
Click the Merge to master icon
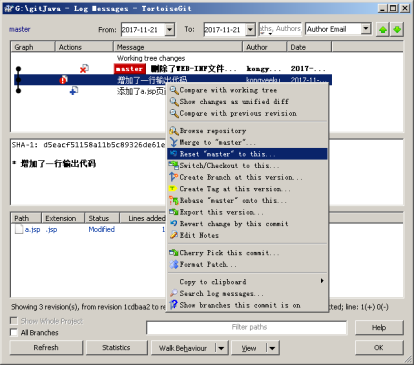click(x=174, y=142)
